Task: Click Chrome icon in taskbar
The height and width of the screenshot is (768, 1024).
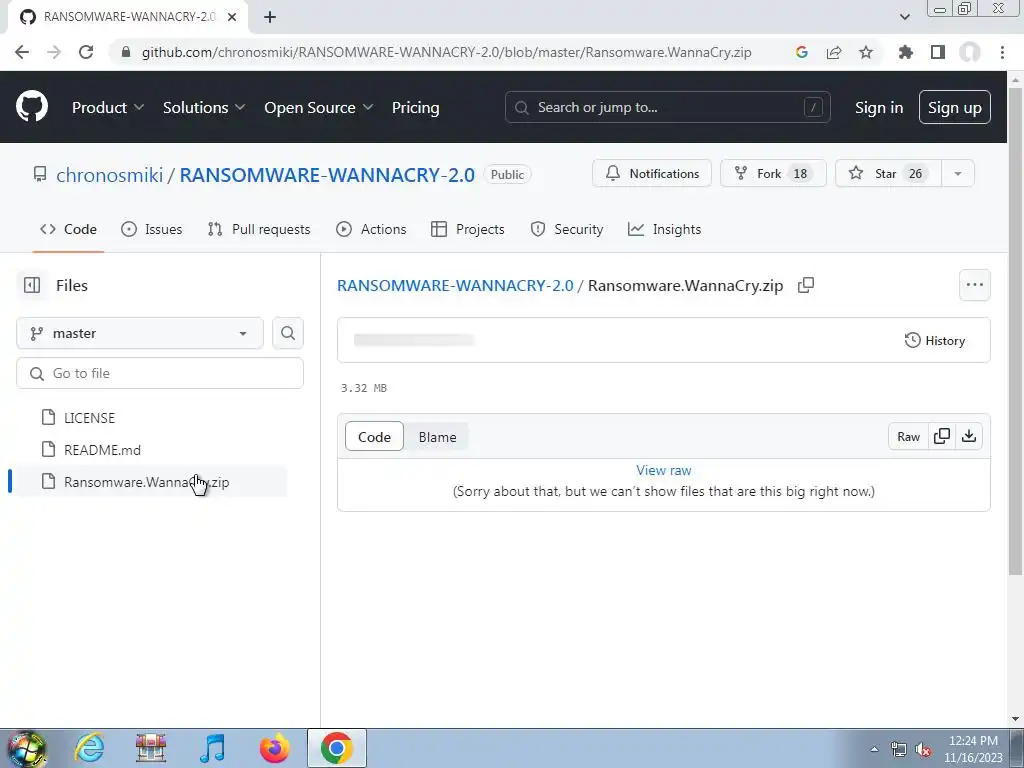Action: click(x=336, y=748)
